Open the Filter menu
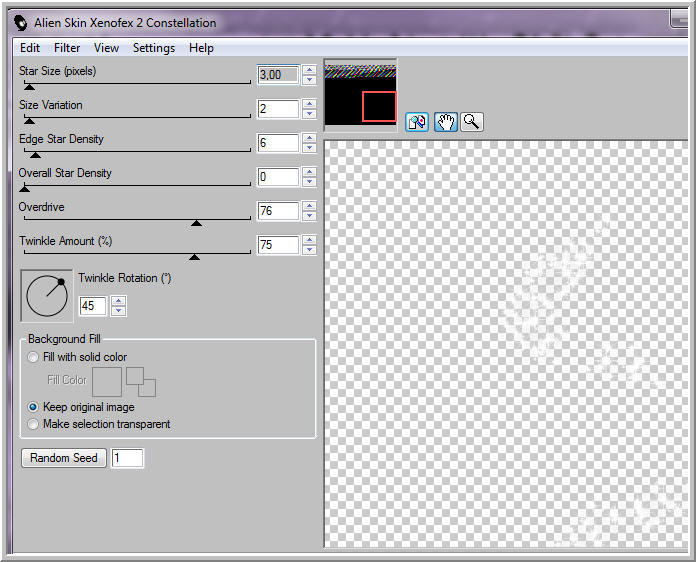 tap(67, 48)
